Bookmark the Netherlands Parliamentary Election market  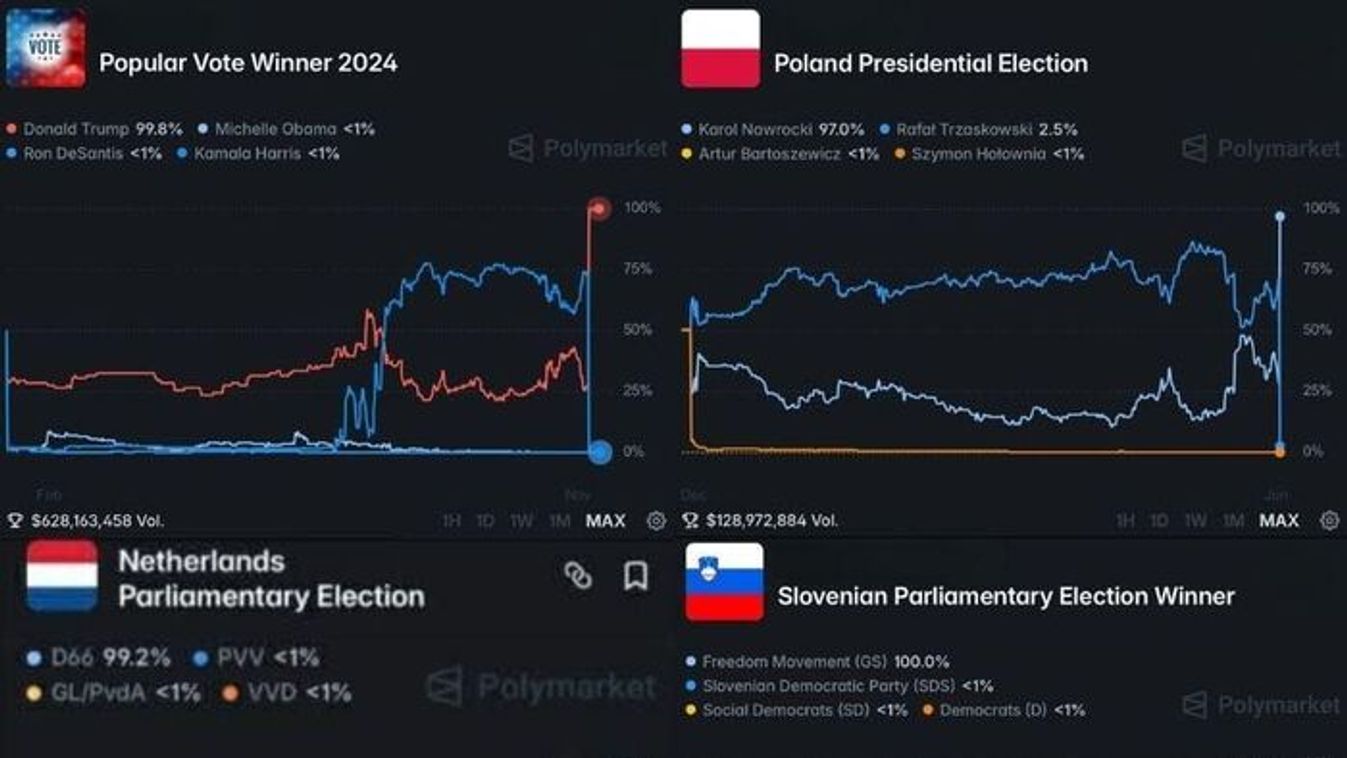635,575
